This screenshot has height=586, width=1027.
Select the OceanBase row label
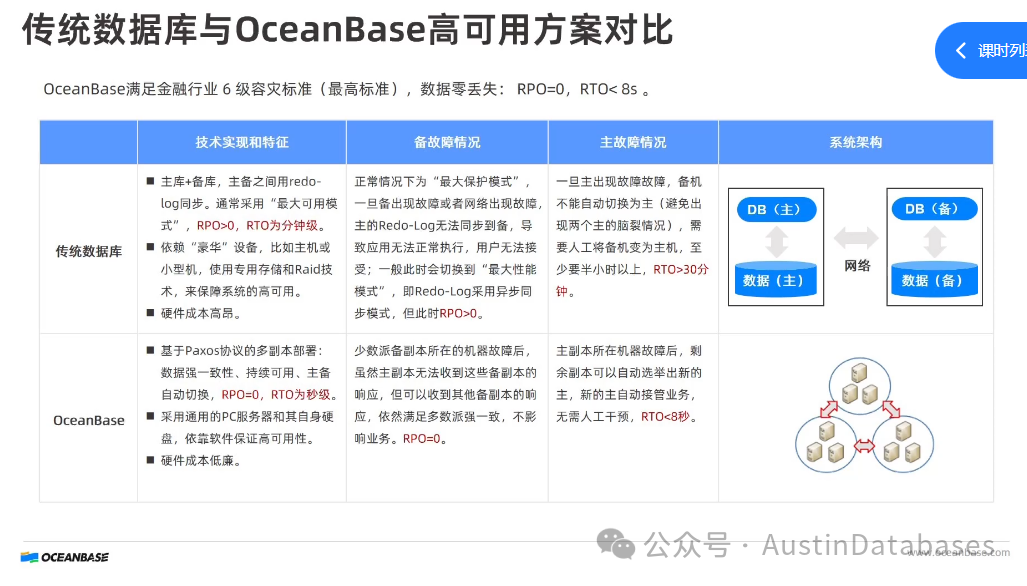[88, 420]
